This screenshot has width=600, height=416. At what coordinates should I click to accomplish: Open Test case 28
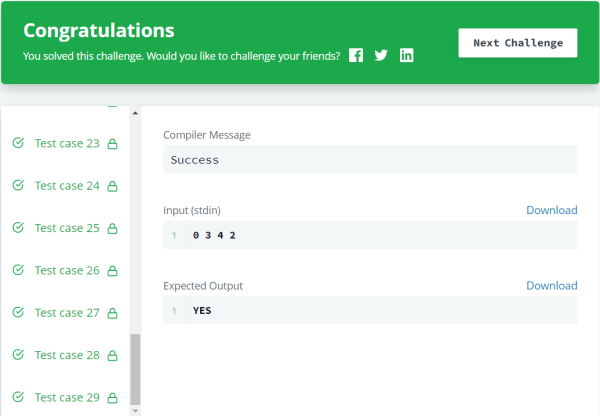pyautogui.click(x=67, y=356)
